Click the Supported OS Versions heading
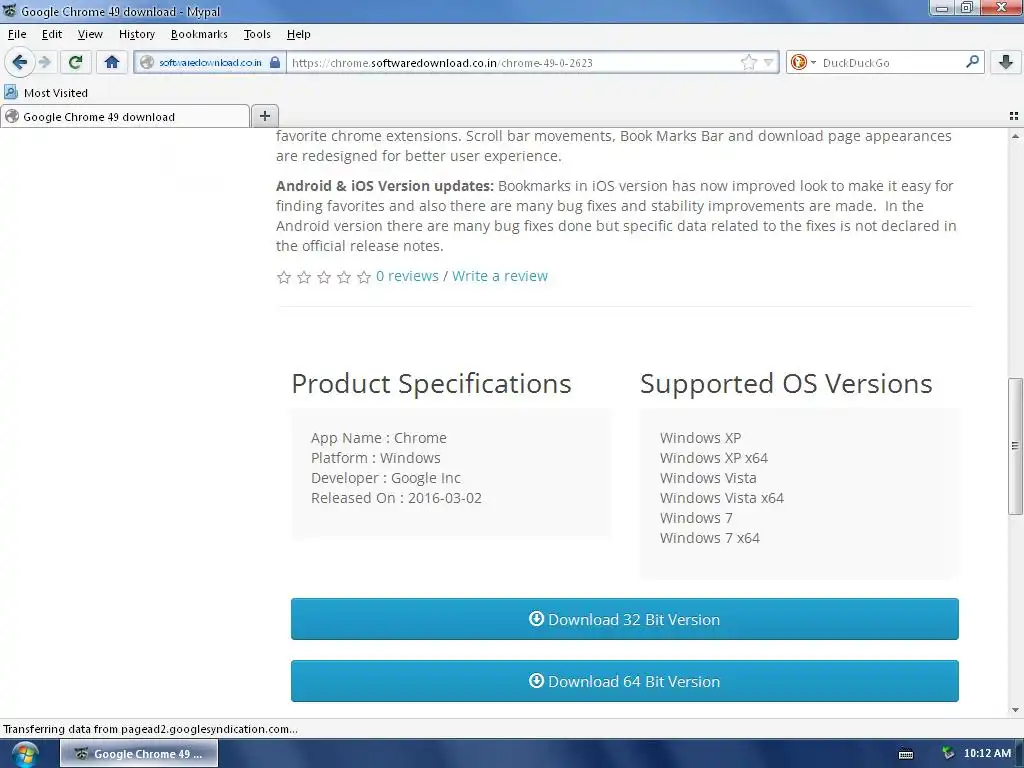This screenshot has height=768, width=1024. (786, 384)
